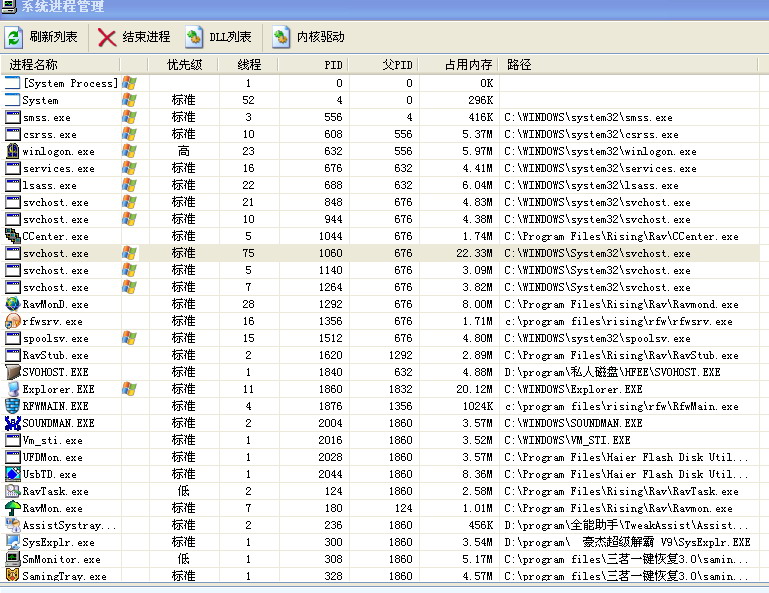
Task: Select highlighted svchost.exe with PID 1060
Action: pyautogui.click(x=55, y=254)
